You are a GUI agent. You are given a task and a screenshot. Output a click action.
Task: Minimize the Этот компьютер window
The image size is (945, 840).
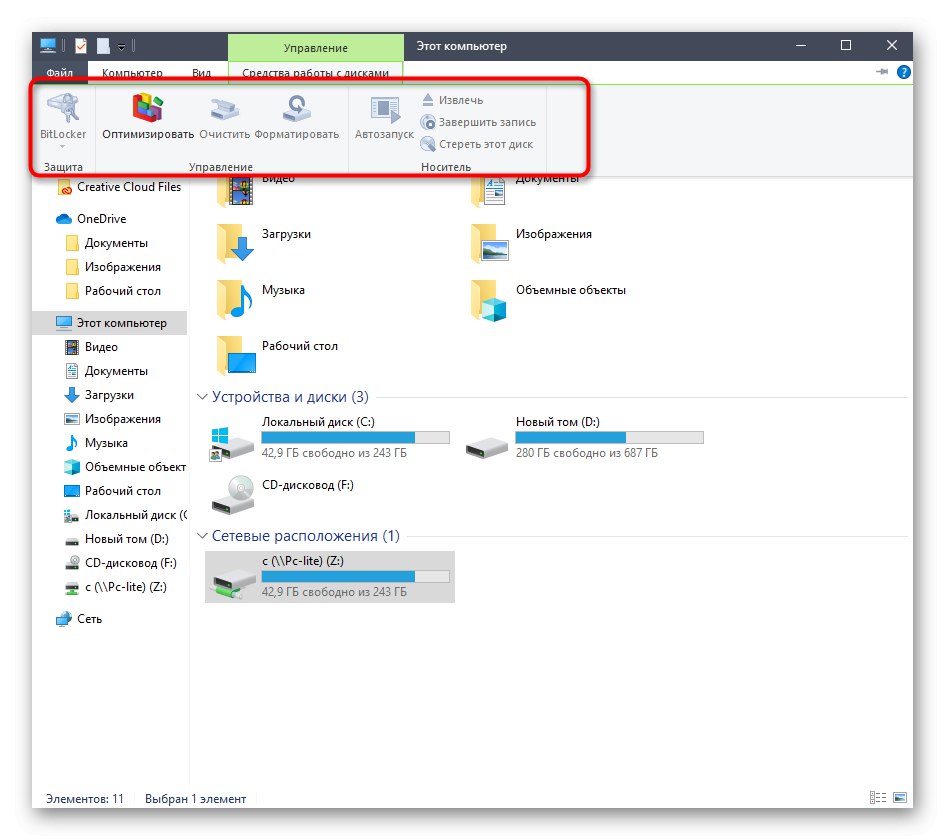(801, 46)
